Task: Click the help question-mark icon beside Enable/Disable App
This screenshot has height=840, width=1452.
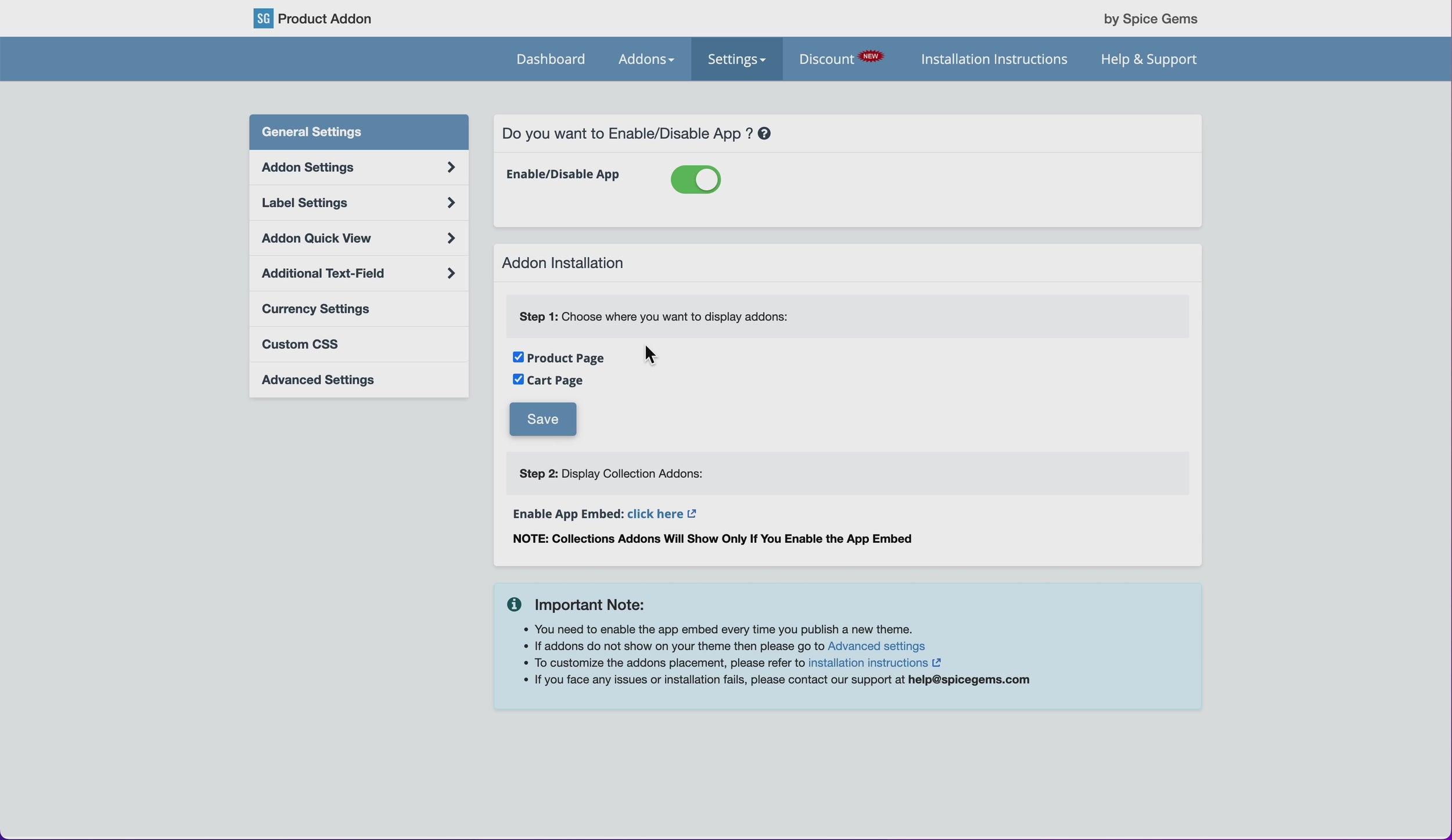Action: coord(764,134)
